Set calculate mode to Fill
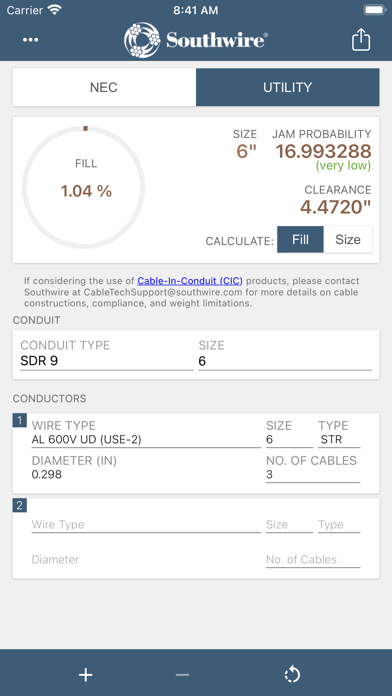 point(301,240)
